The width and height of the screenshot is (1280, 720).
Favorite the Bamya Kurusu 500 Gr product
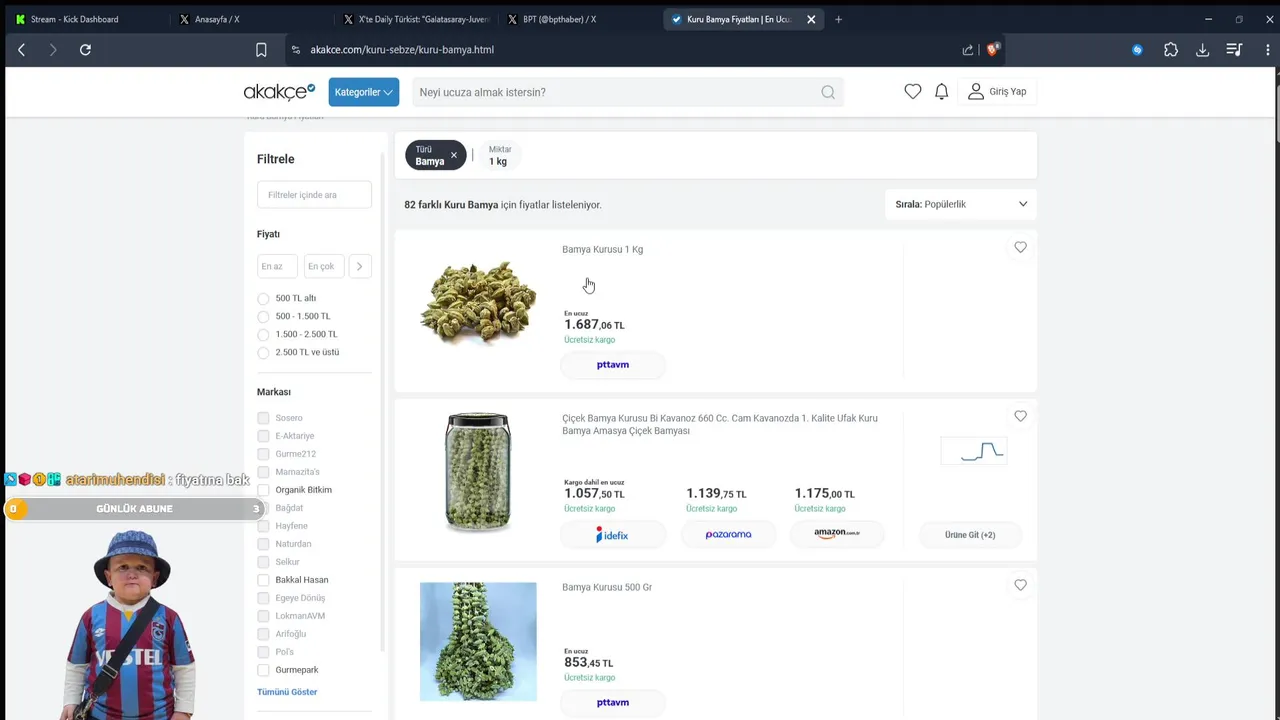pos(1020,585)
